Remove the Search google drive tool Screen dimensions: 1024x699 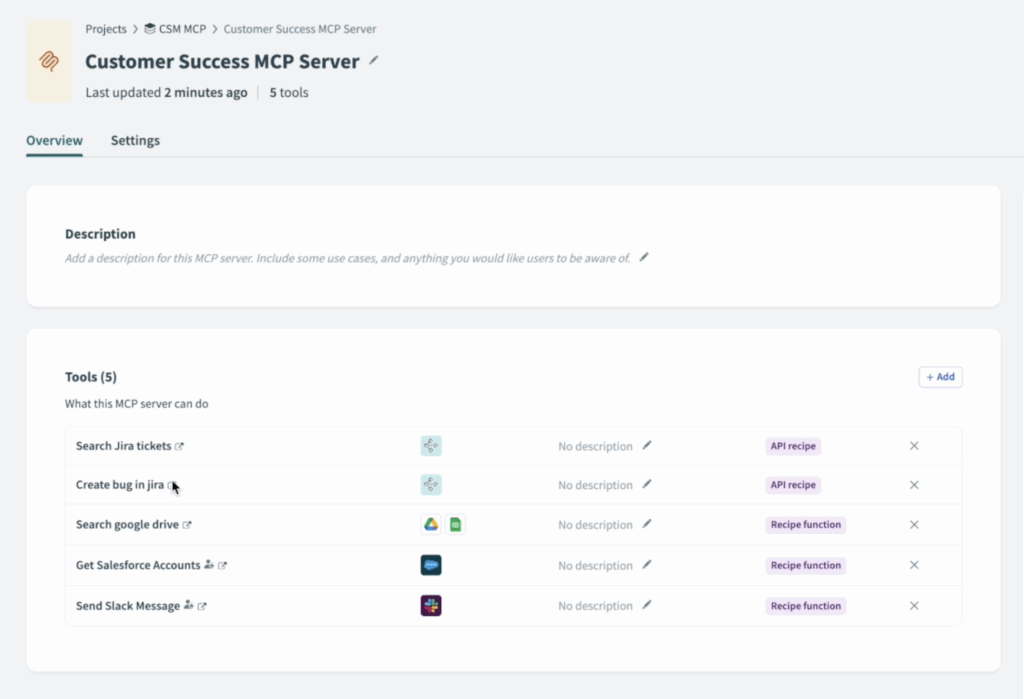pyautogui.click(x=914, y=525)
